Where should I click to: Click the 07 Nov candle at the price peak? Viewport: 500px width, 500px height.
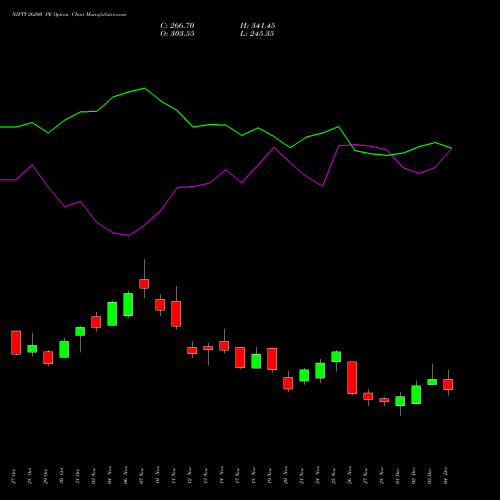144,284
